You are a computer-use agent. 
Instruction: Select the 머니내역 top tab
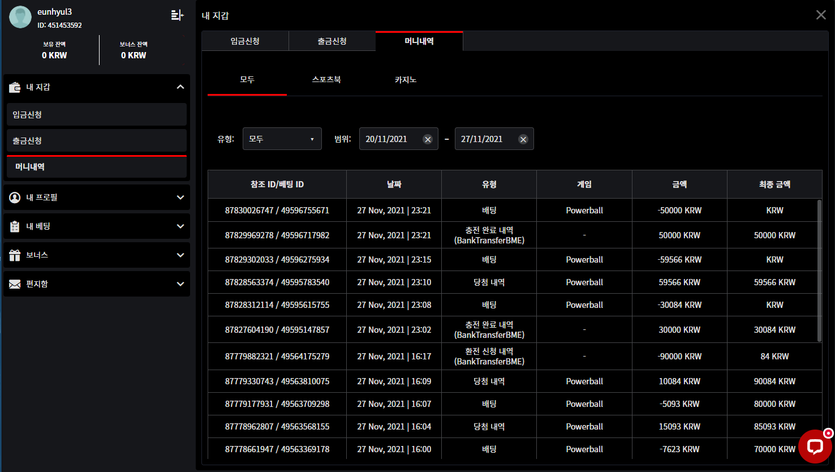point(419,41)
